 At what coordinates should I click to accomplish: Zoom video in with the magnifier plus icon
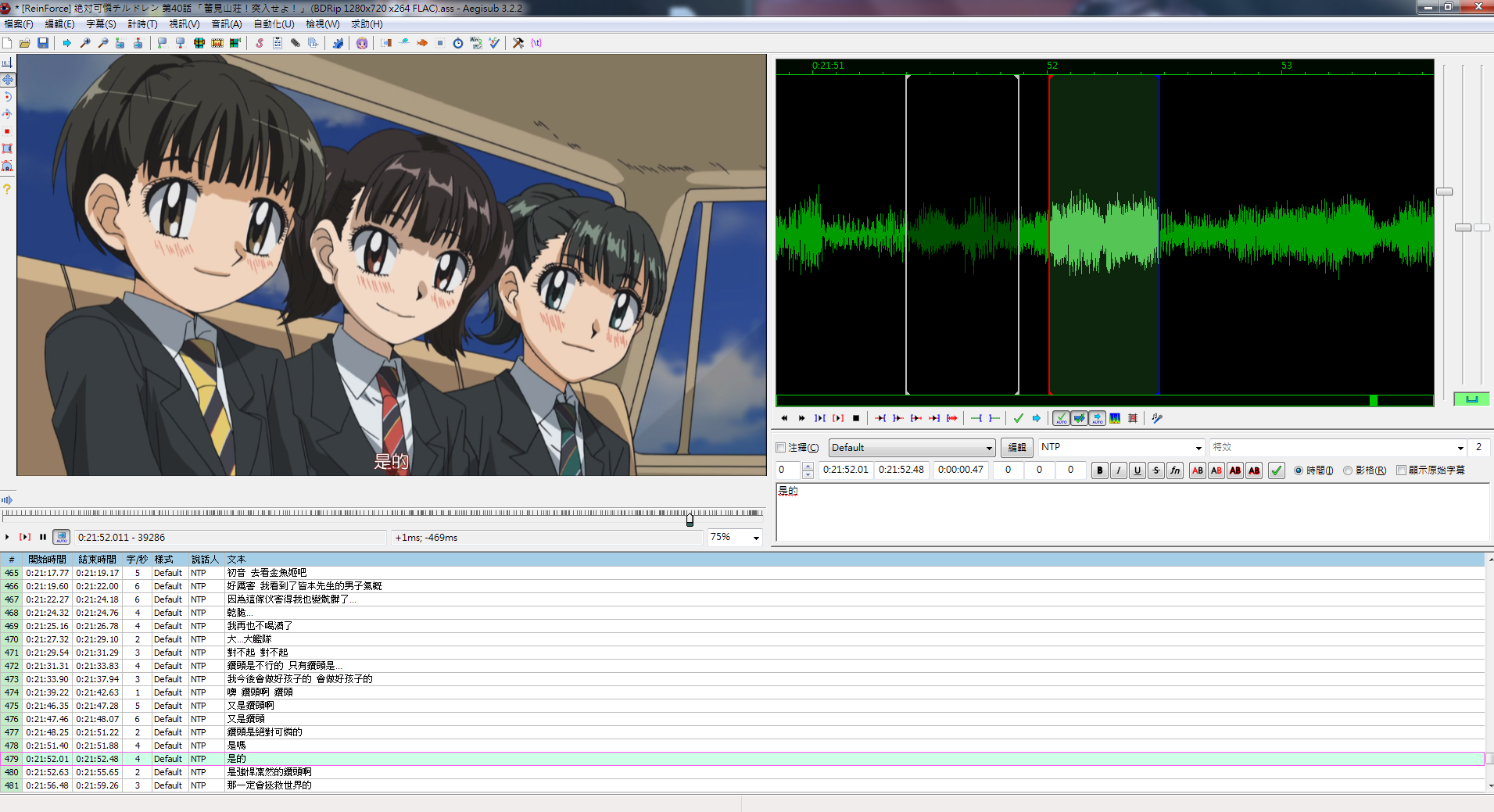[x=85, y=43]
